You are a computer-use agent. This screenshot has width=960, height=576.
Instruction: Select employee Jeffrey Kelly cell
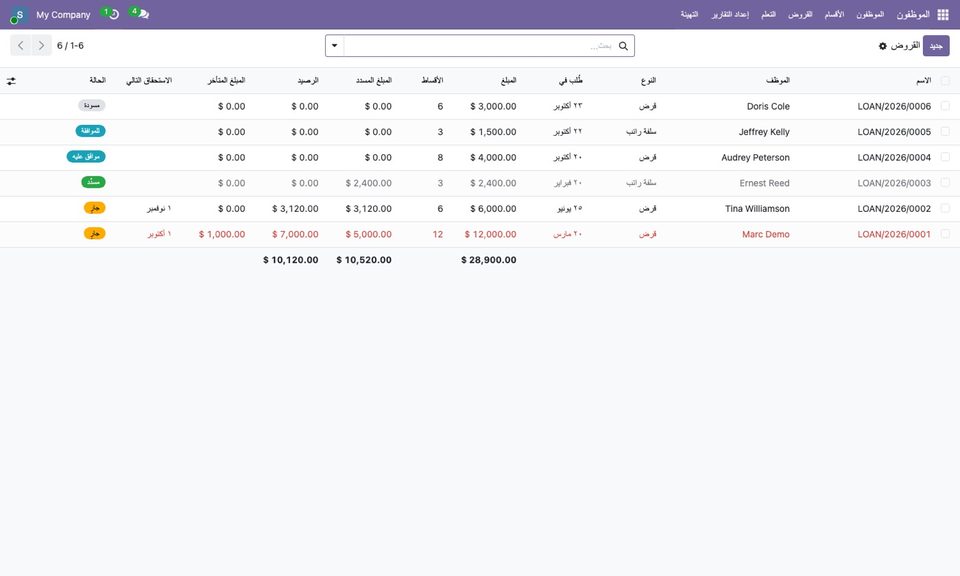764,132
